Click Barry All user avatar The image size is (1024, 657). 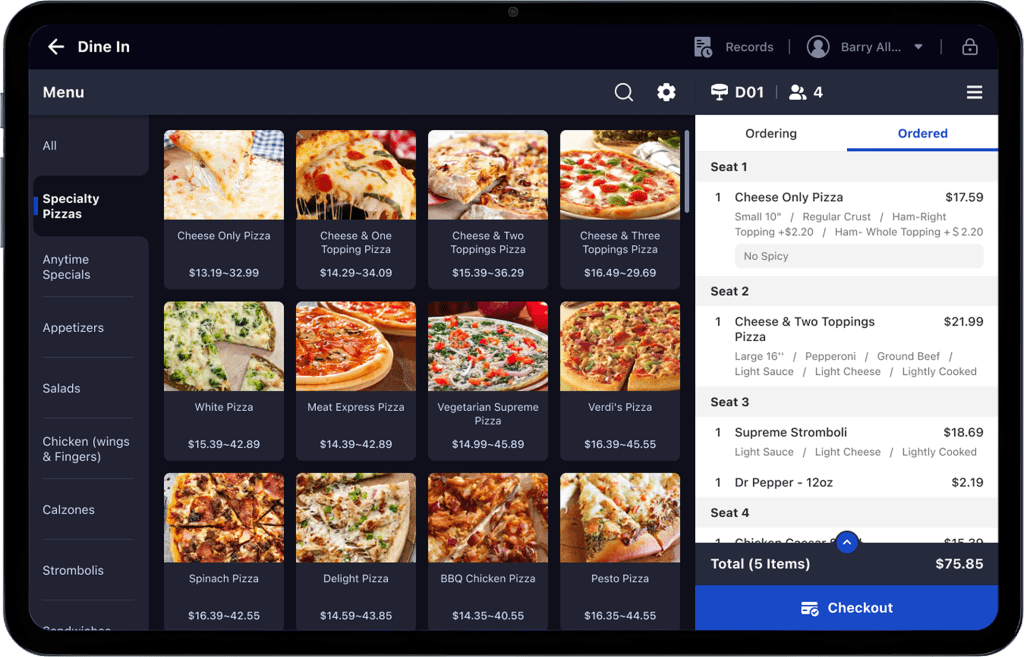coord(818,47)
